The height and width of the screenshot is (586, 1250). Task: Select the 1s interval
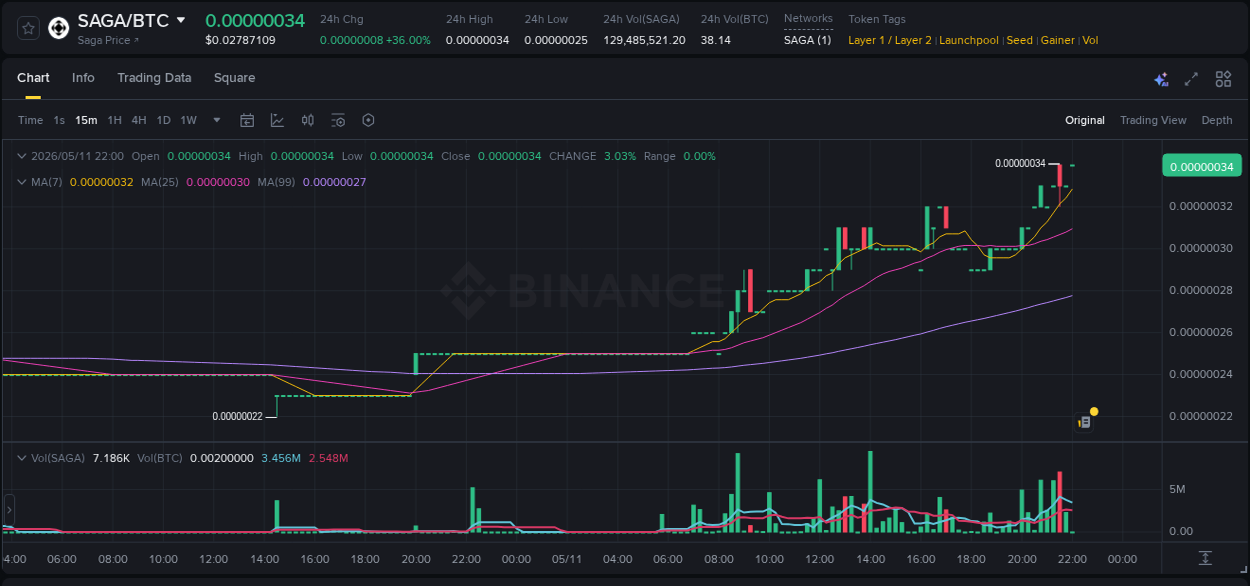pyautogui.click(x=59, y=120)
